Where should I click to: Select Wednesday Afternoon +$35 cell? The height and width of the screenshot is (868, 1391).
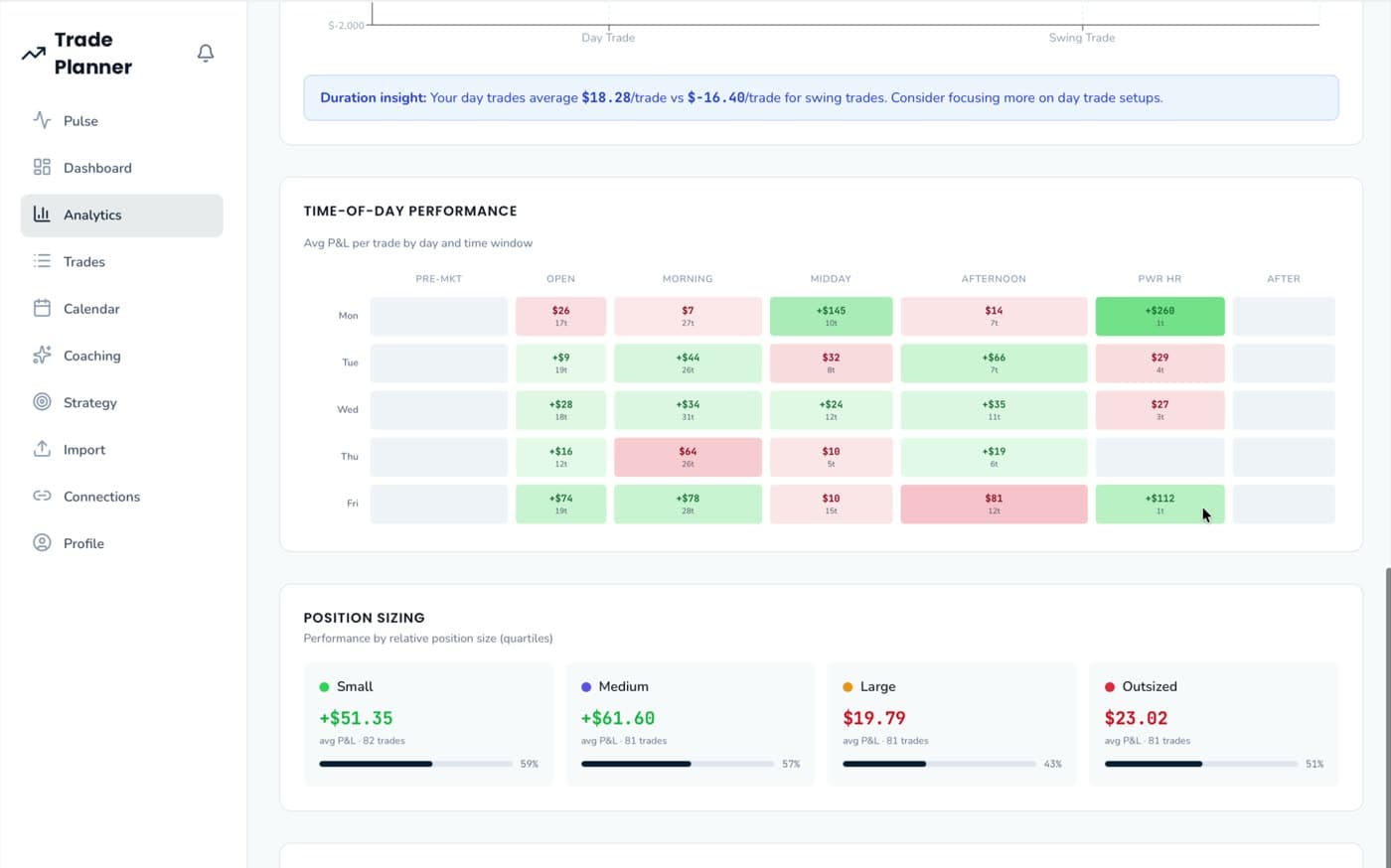994,410
